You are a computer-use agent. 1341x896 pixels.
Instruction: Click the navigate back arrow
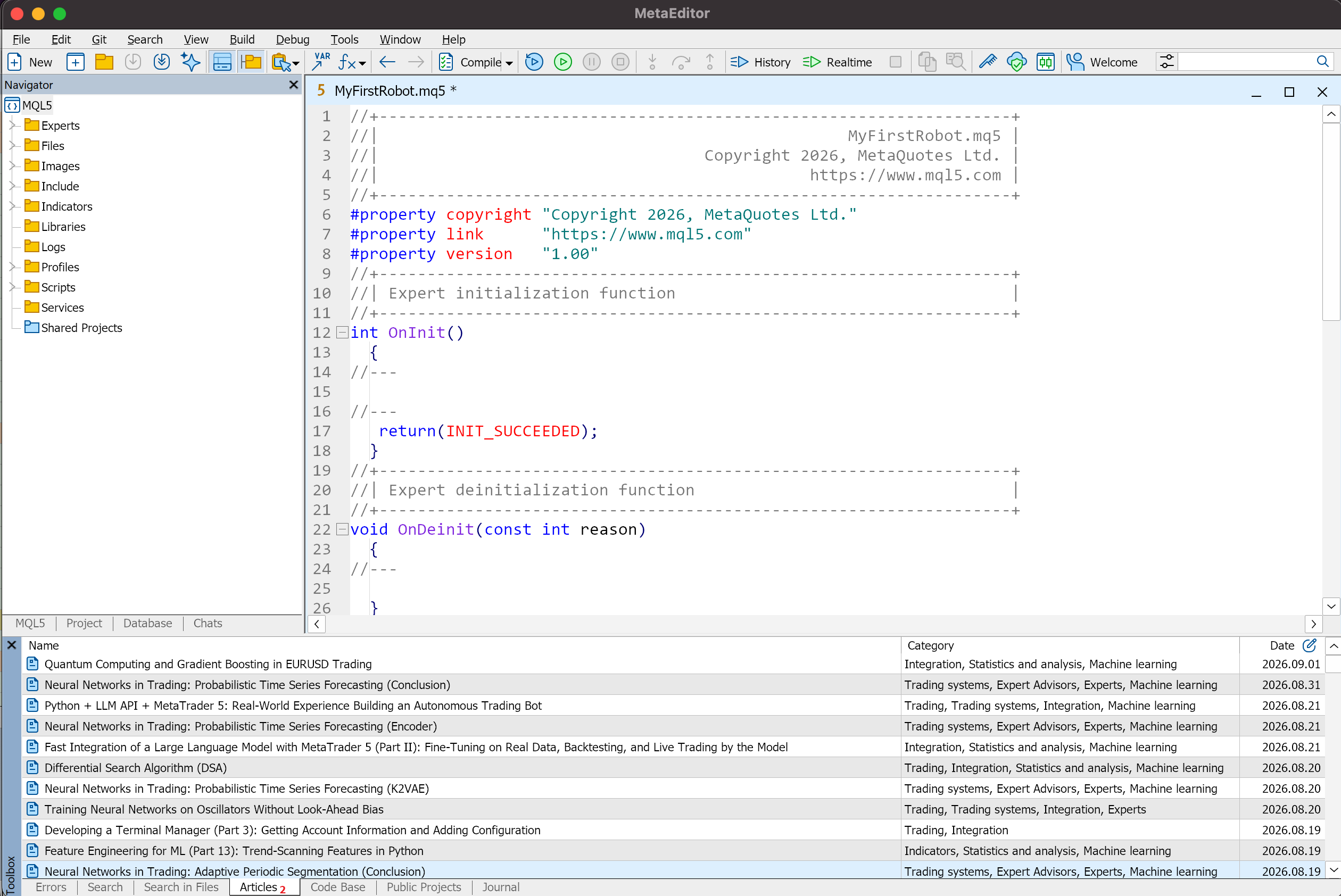coord(387,62)
